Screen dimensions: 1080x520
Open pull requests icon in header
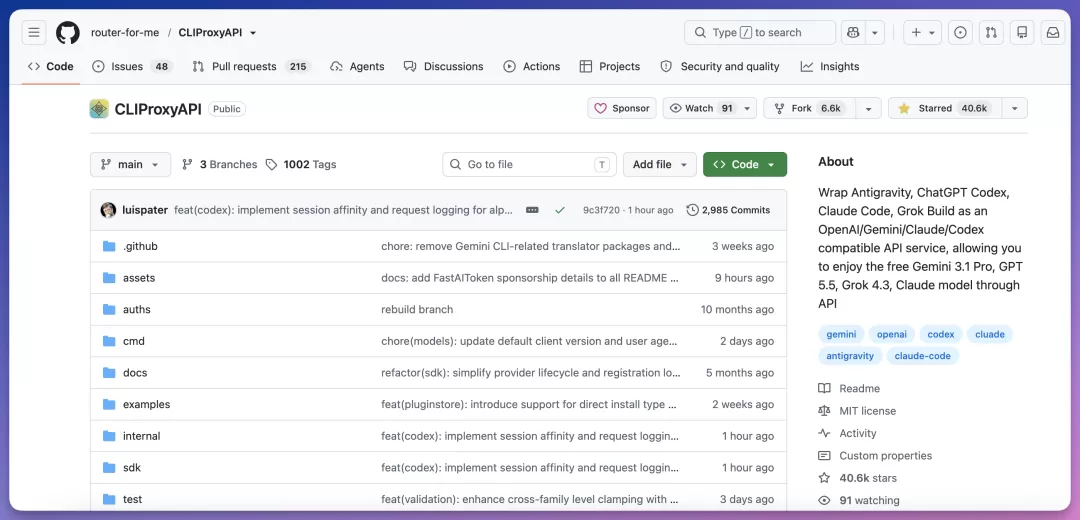[991, 32]
